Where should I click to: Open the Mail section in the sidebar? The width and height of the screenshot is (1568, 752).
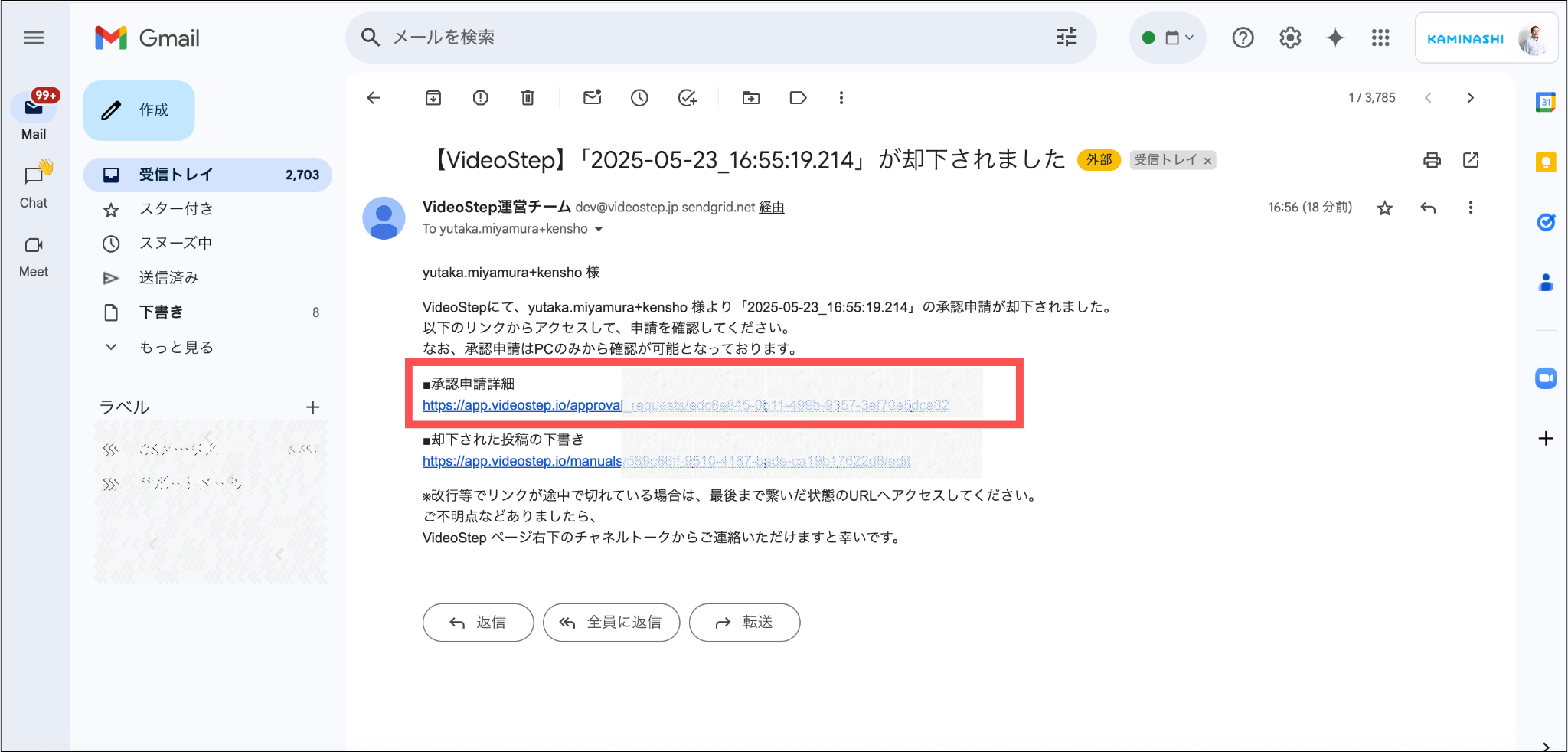tap(34, 116)
